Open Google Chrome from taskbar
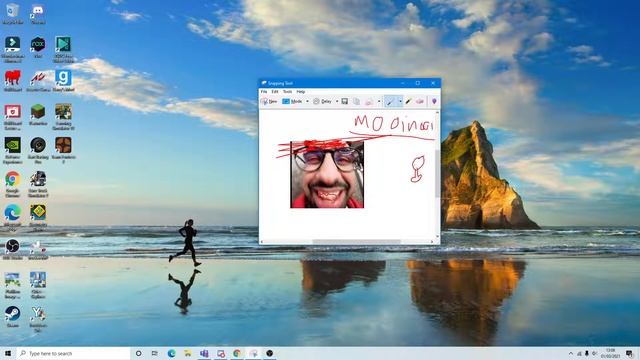 (x=237, y=353)
